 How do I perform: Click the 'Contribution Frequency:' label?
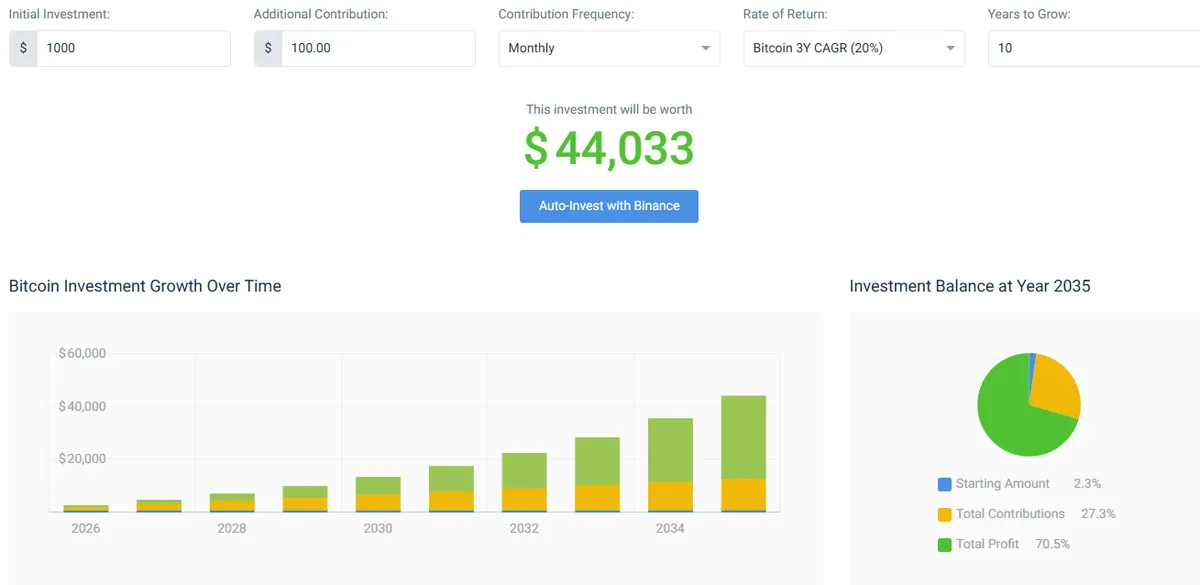tap(566, 15)
